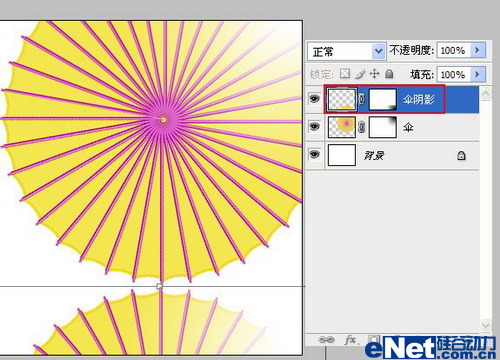
Task: Toggle lock image pixels brush icon
Action: (360, 74)
